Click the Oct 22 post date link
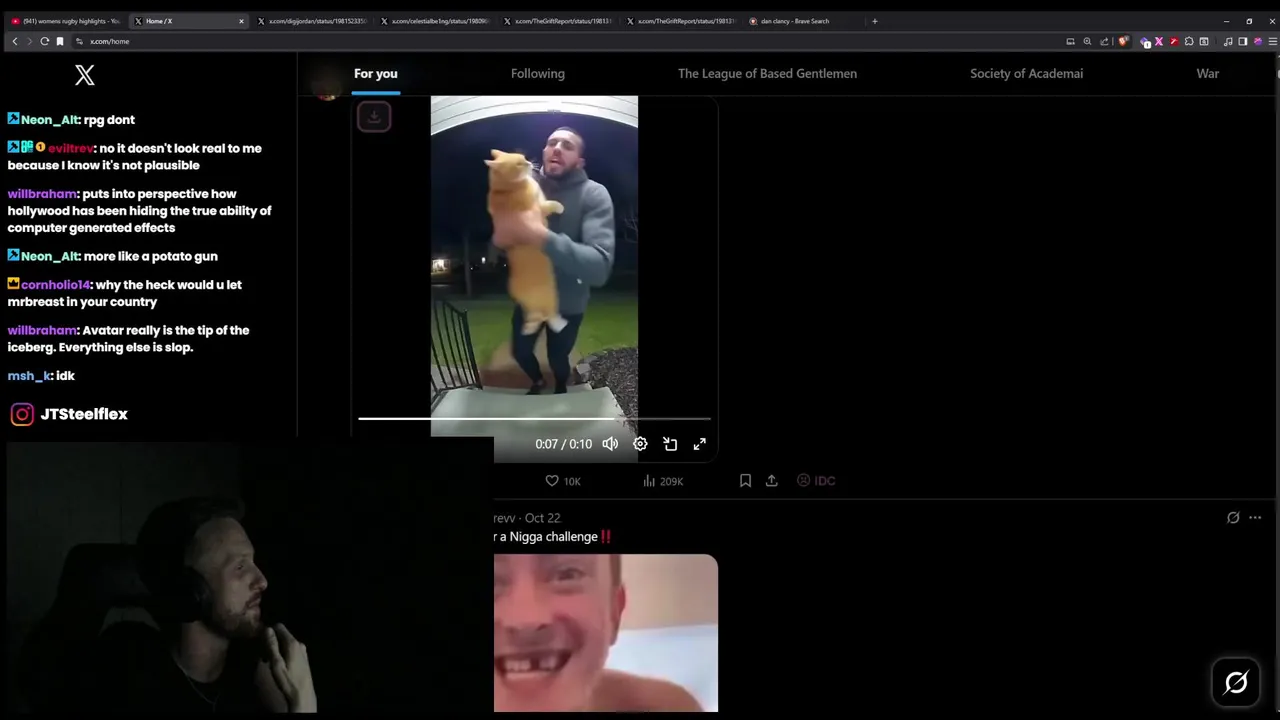This screenshot has width=1280, height=720. 543,518
